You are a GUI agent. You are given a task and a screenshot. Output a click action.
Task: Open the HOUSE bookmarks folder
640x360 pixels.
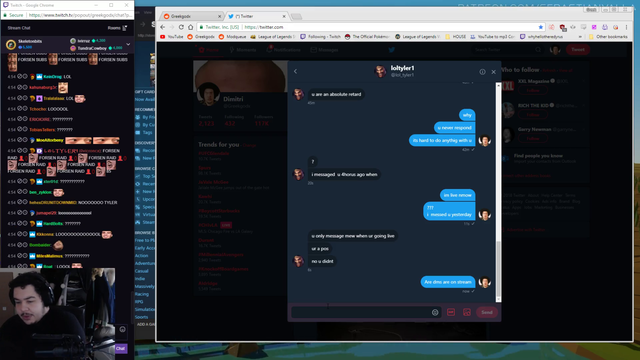pos(456,37)
